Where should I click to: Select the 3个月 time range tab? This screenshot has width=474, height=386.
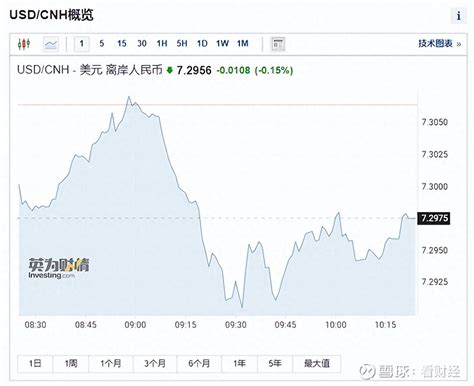pyautogui.click(x=155, y=364)
